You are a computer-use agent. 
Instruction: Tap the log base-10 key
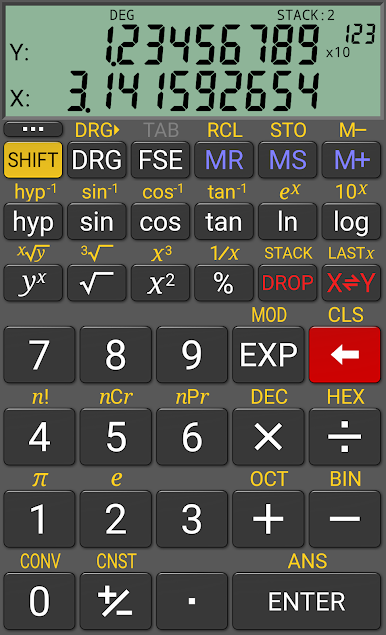[x=351, y=222]
